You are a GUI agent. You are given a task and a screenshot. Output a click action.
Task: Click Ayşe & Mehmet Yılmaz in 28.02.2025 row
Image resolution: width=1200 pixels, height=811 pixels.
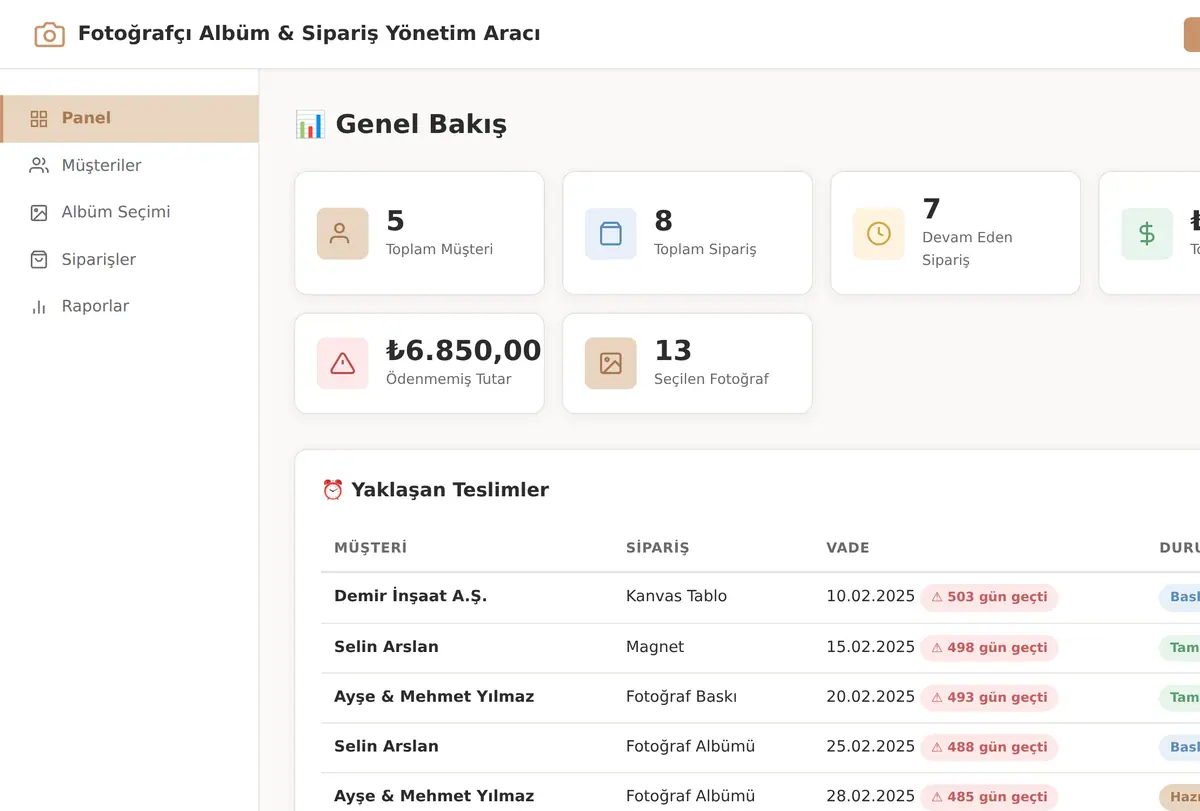point(434,797)
